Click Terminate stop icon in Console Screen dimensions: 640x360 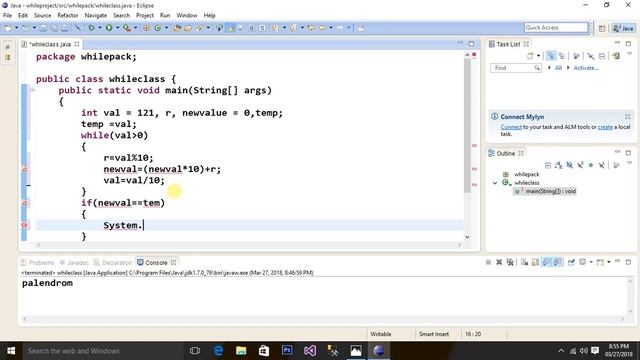coord(488,262)
